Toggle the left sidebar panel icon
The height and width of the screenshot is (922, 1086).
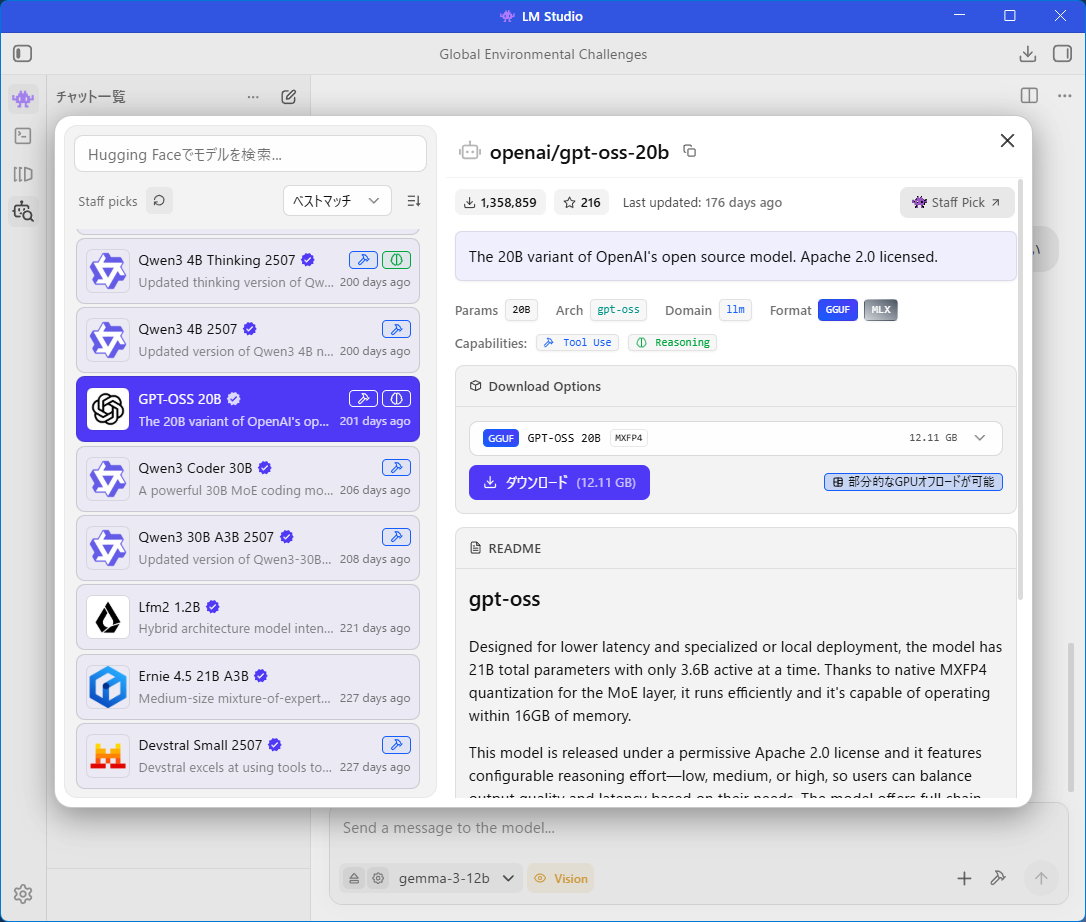coord(23,54)
